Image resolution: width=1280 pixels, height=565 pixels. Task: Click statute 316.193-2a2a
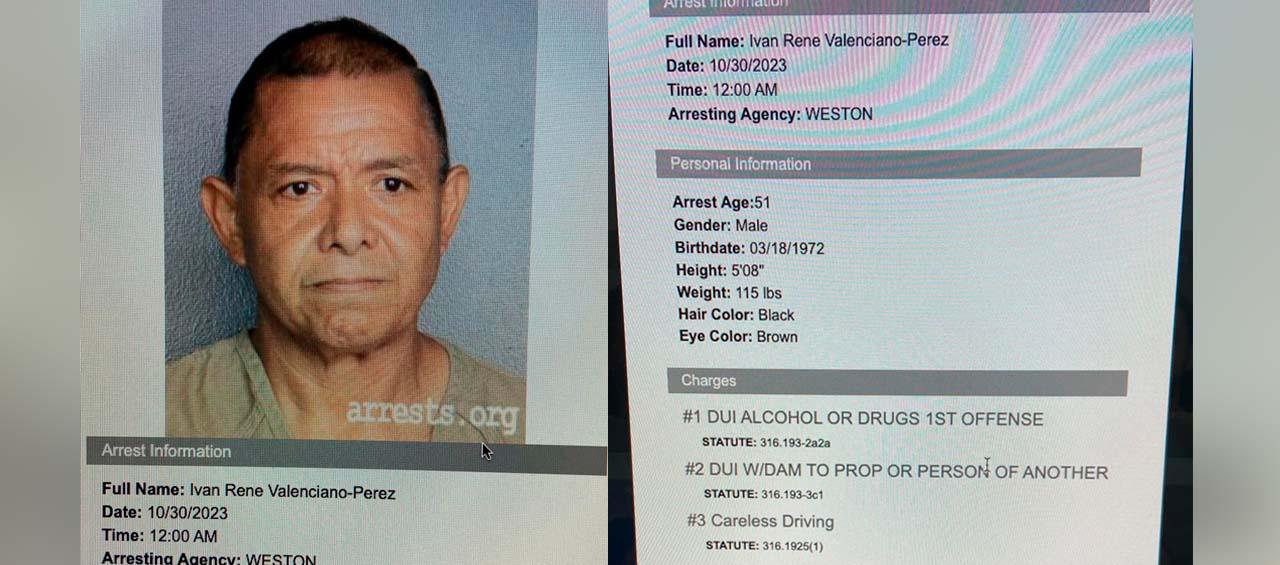point(766,442)
